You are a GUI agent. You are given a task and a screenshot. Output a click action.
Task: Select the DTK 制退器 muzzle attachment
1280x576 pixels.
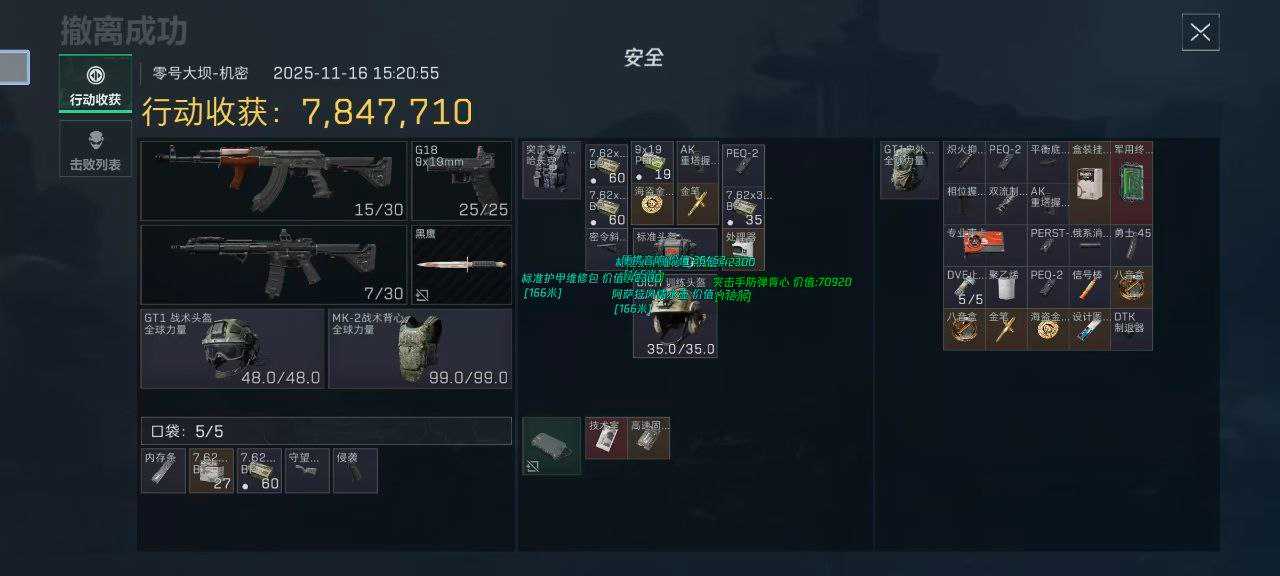pyautogui.click(x=1131, y=329)
